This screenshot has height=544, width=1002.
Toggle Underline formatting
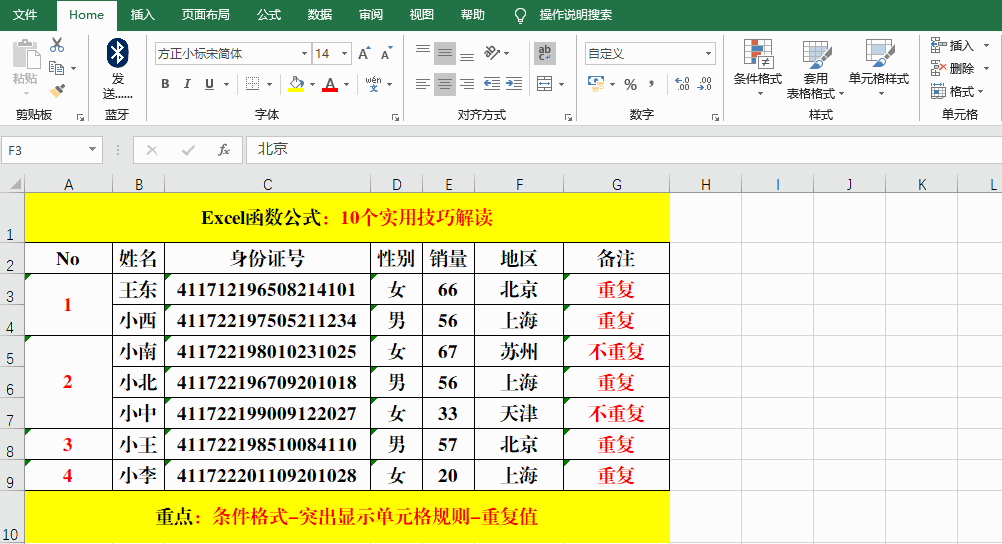[x=209, y=84]
